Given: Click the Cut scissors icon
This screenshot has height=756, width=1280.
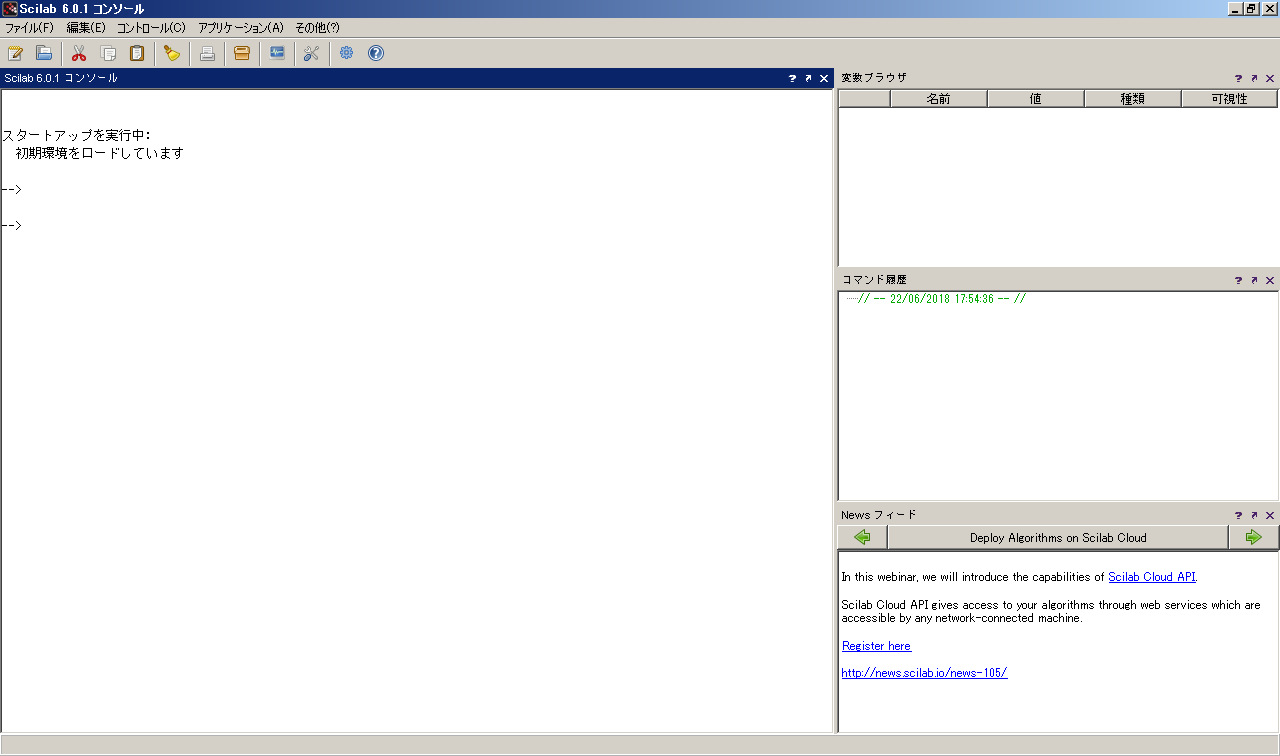Looking at the screenshot, I should pyautogui.click(x=79, y=53).
